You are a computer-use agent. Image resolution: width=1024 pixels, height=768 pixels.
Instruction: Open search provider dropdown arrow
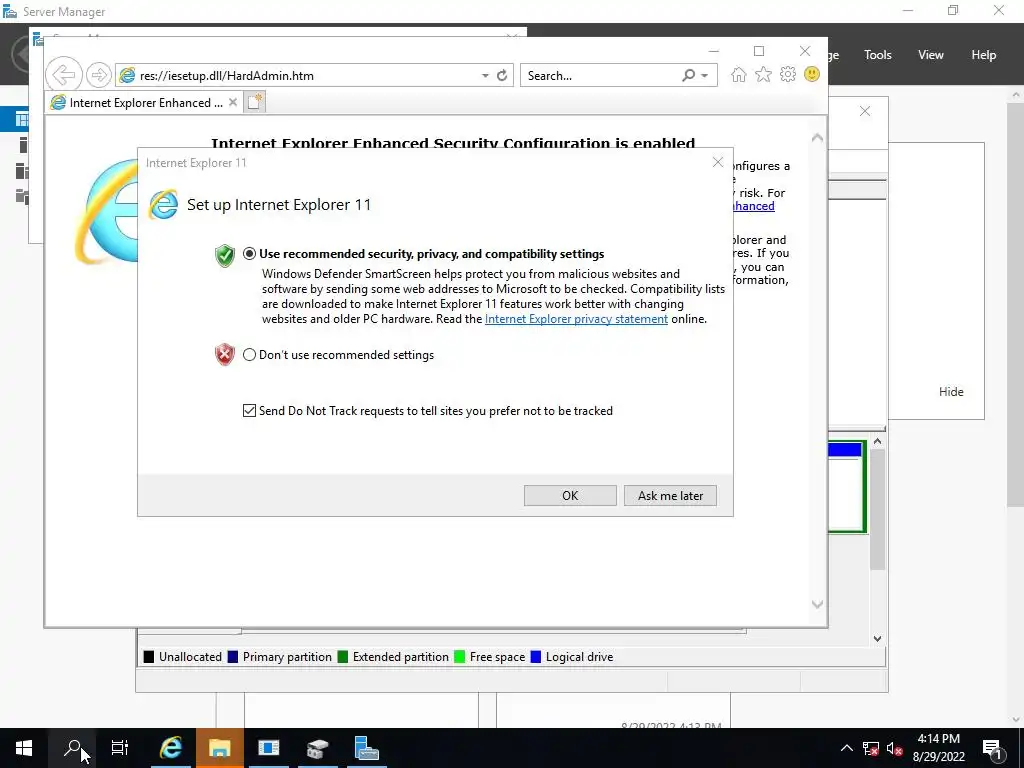705,76
